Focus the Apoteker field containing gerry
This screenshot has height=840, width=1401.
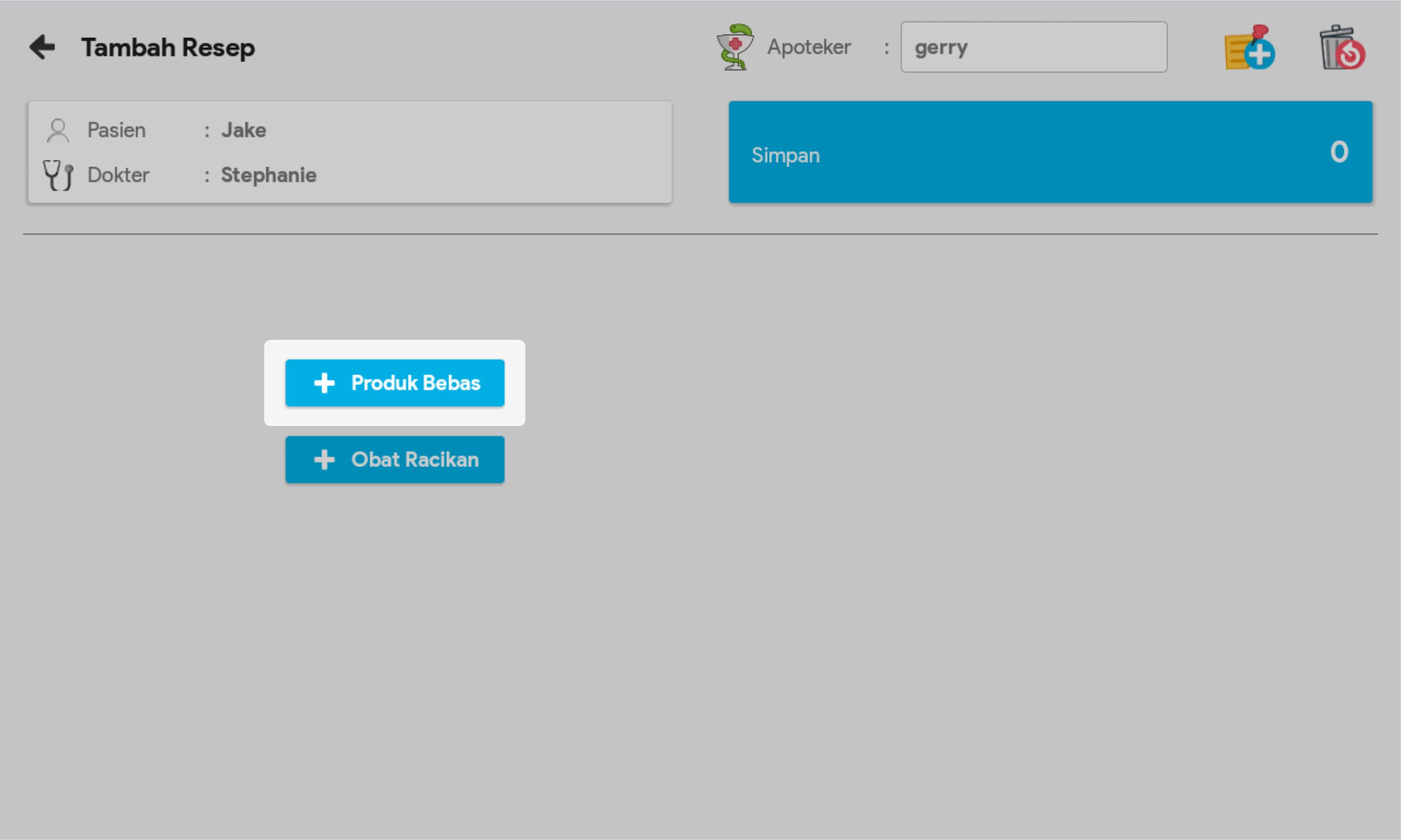[x=1033, y=47]
